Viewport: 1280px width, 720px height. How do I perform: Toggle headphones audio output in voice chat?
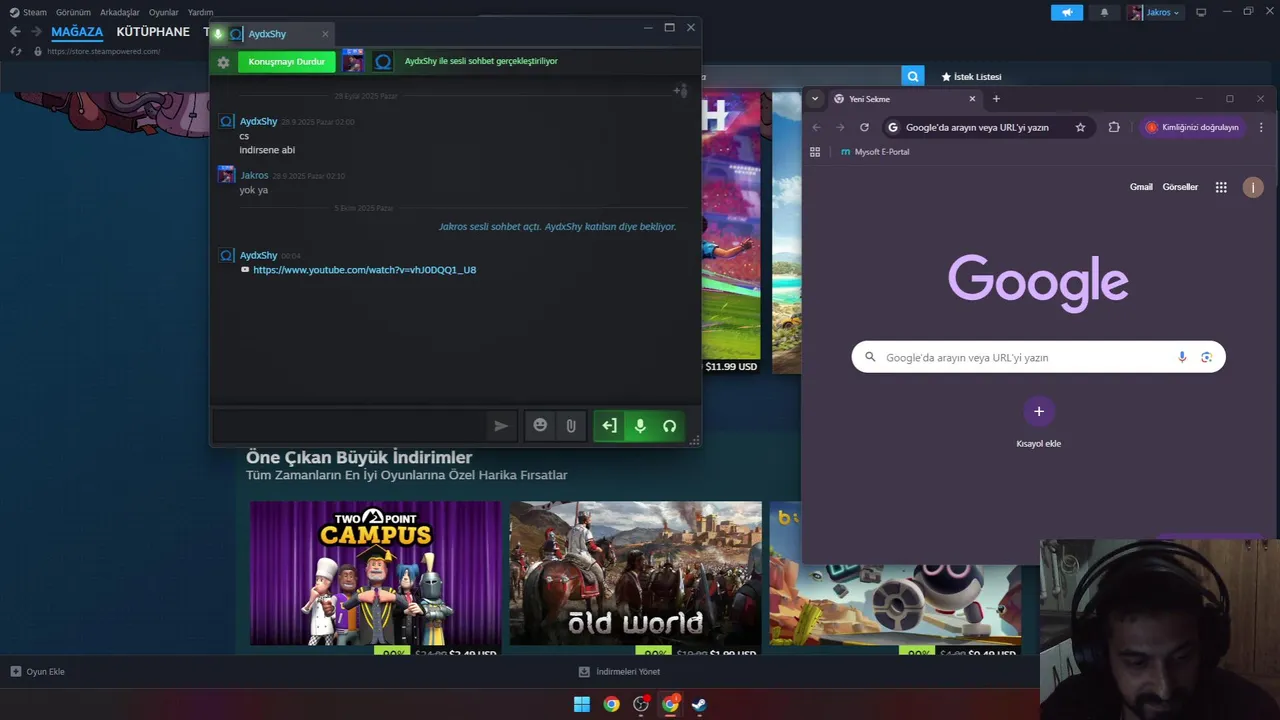pos(669,426)
